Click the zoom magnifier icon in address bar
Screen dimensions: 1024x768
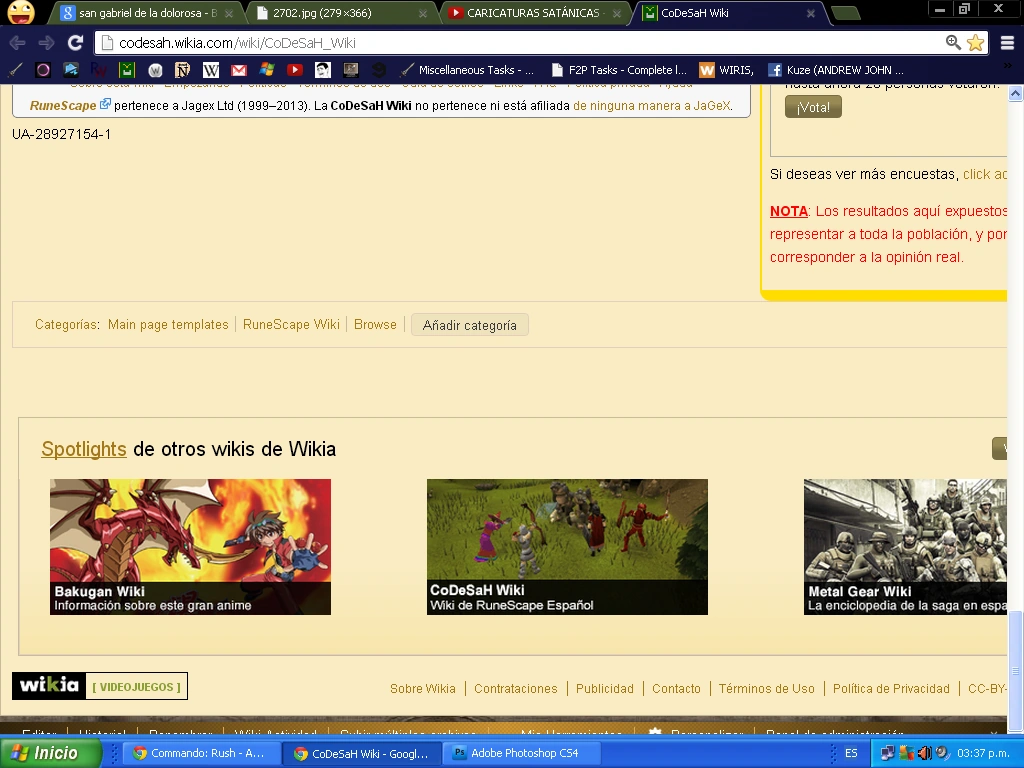[x=953, y=43]
